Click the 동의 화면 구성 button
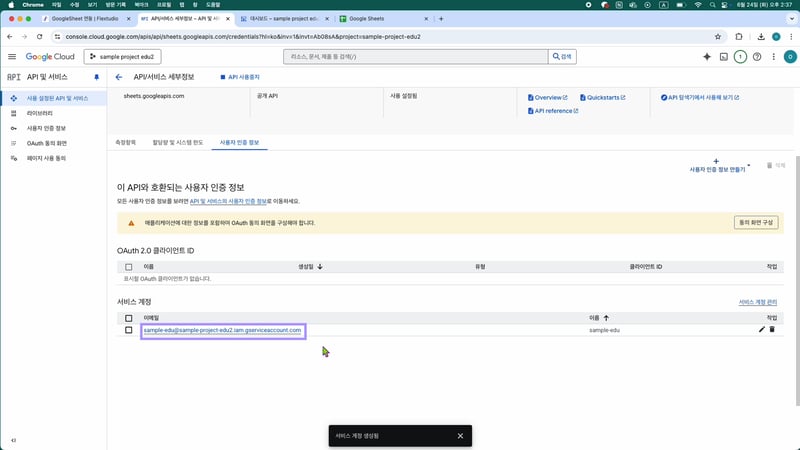The height and width of the screenshot is (450, 800). tap(756, 222)
